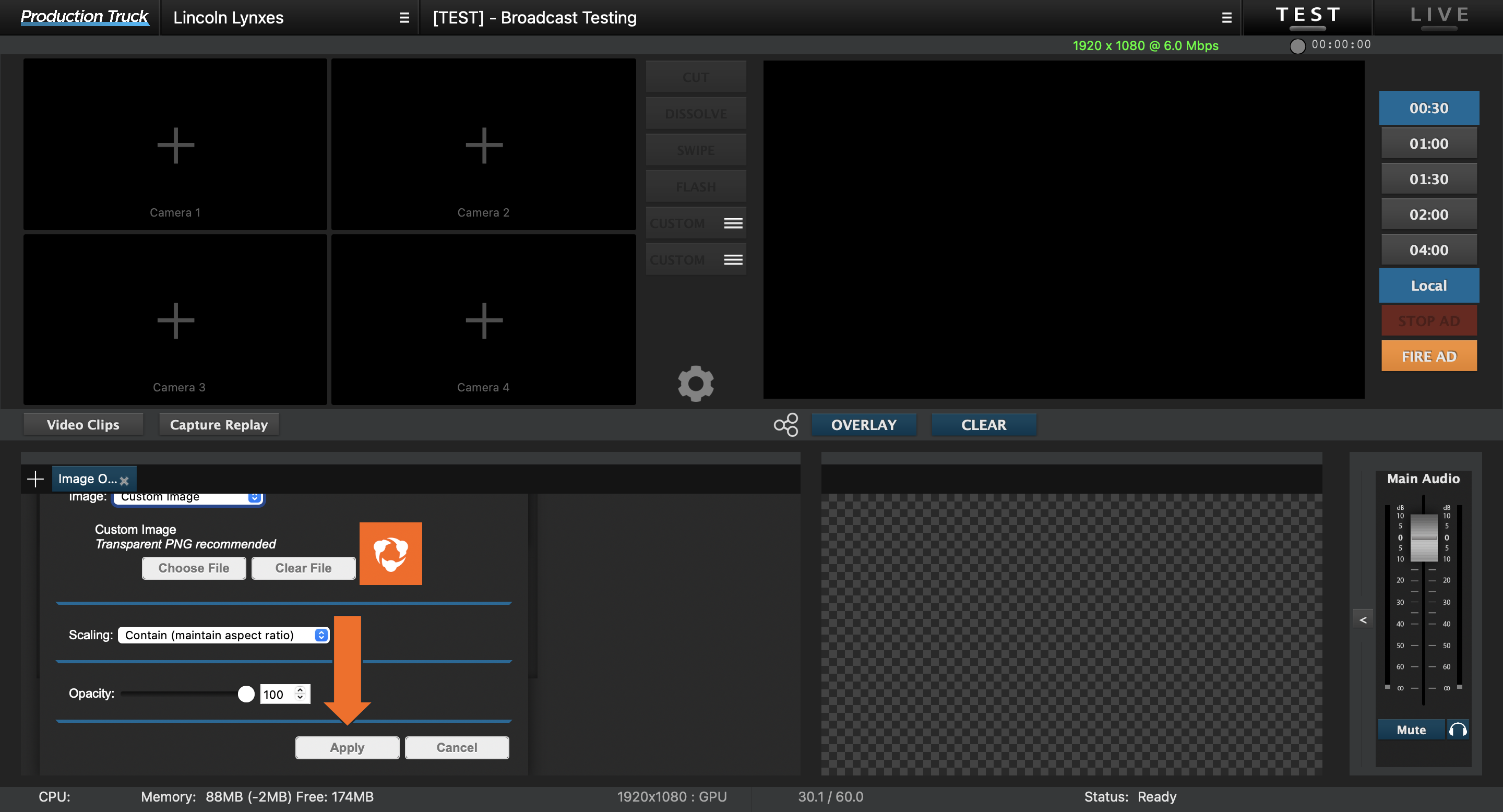The width and height of the screenshot is (1503, 812).
Task: Add a source to Camera 2
Action: coord(484,145)
